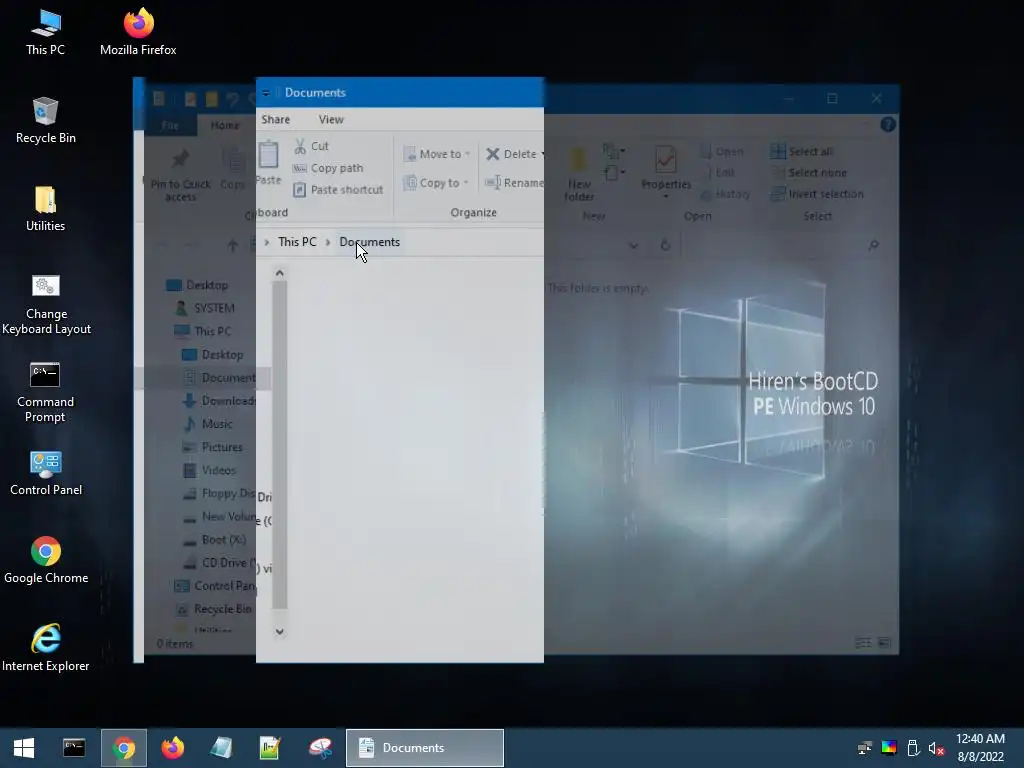Click the Properties icon in the ribbon
Screen dimensions: 1024x768
[x=665, y=159]
